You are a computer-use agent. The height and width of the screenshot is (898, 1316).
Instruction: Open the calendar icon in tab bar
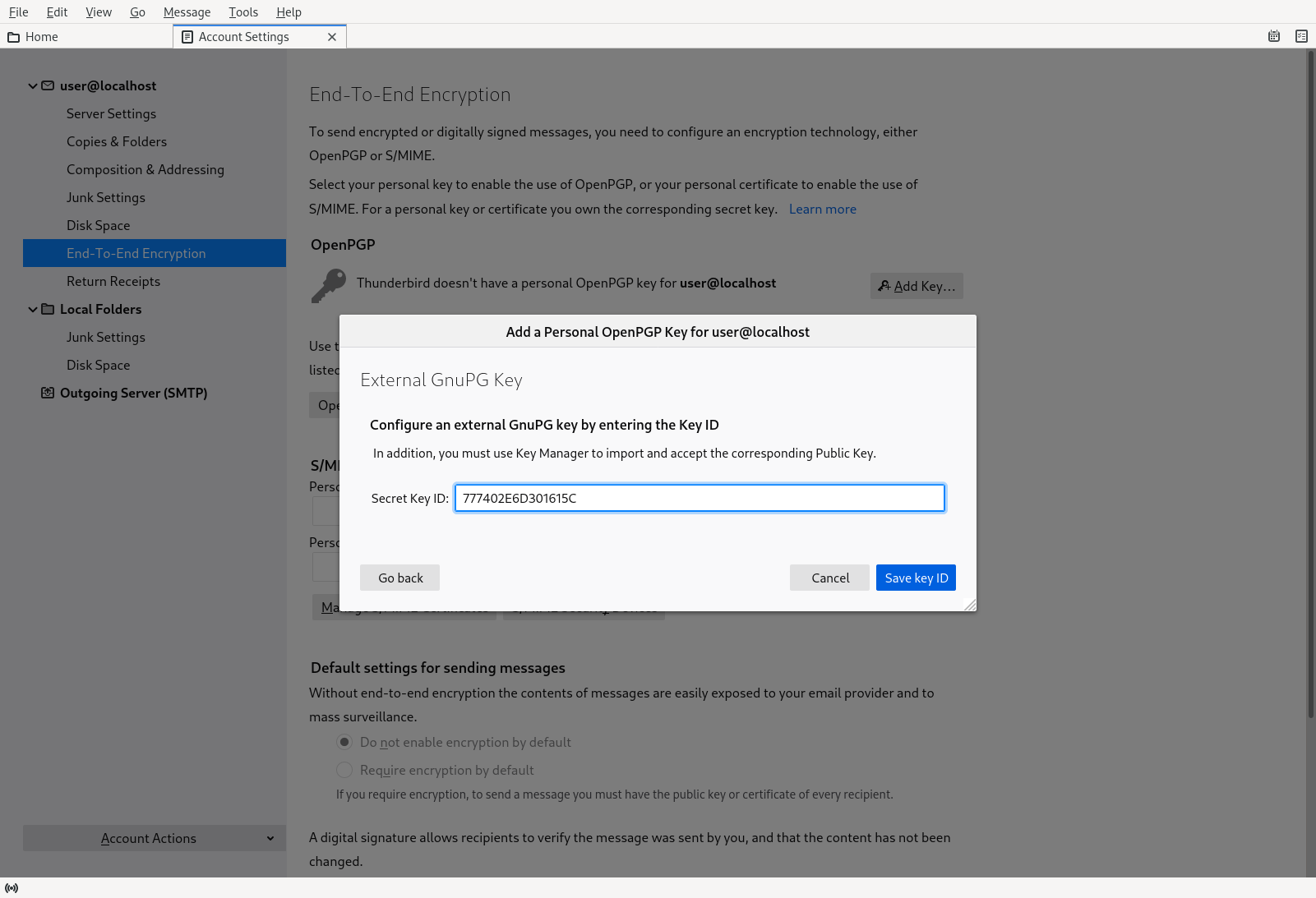click(1274, 36)
